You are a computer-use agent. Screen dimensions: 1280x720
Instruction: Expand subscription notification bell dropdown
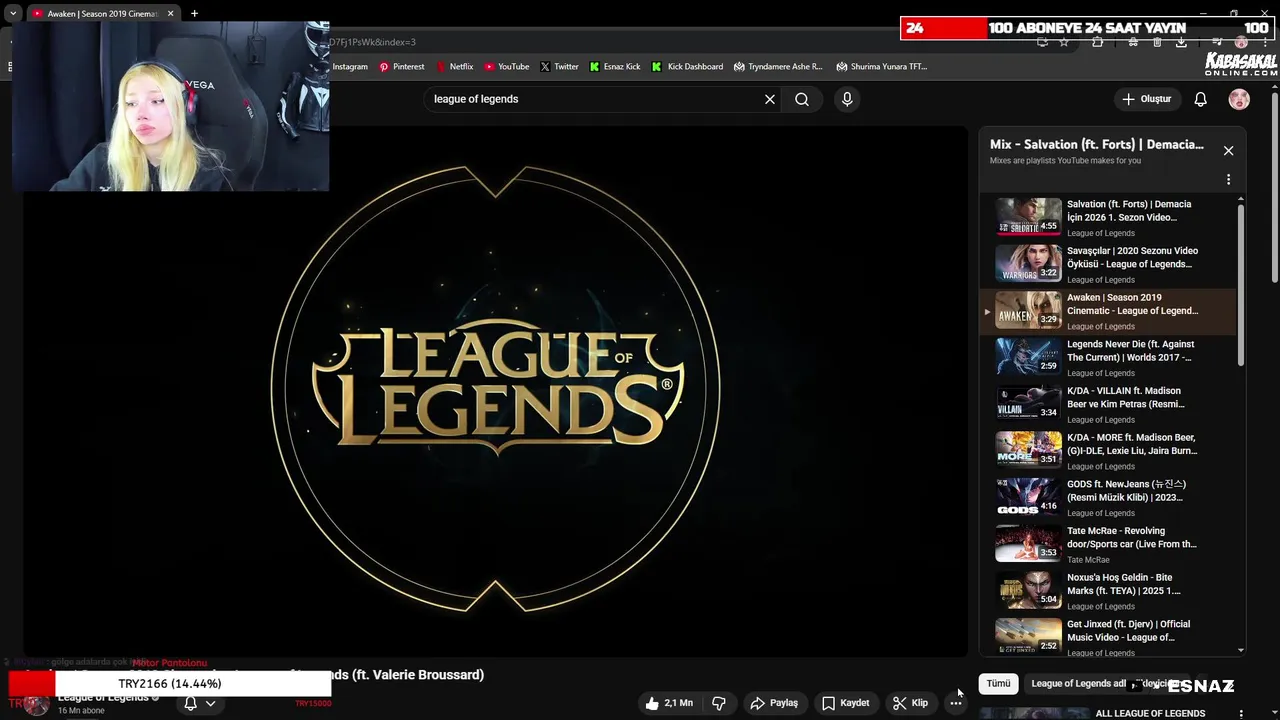(x=199, y=703)
